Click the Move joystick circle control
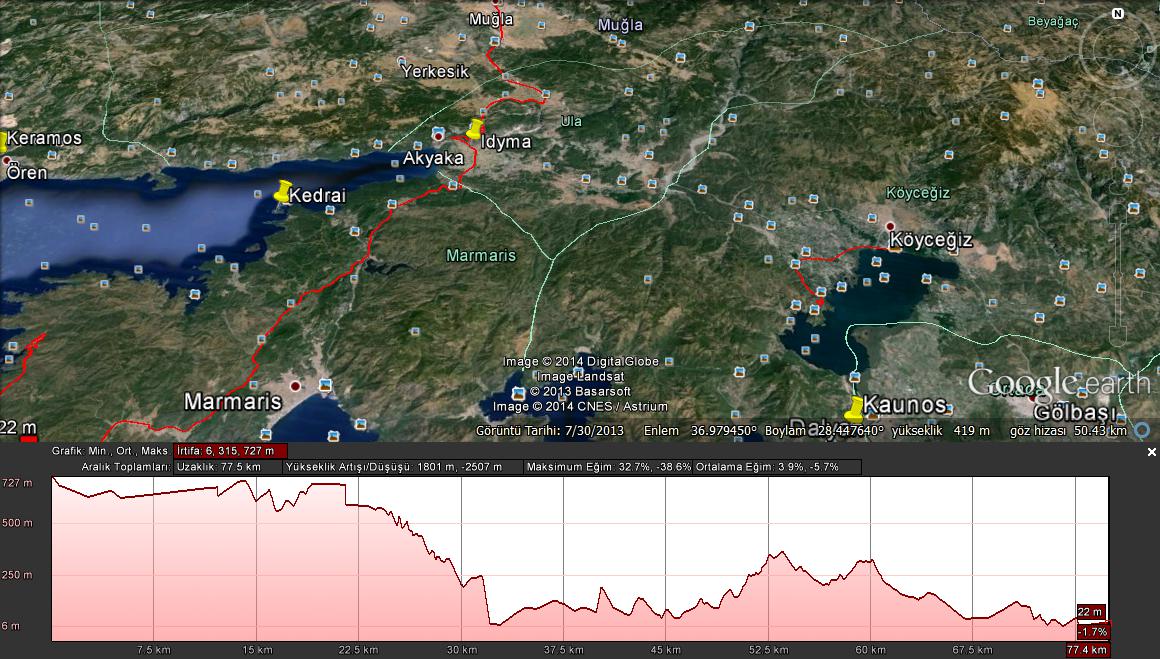 point(1118,120)
